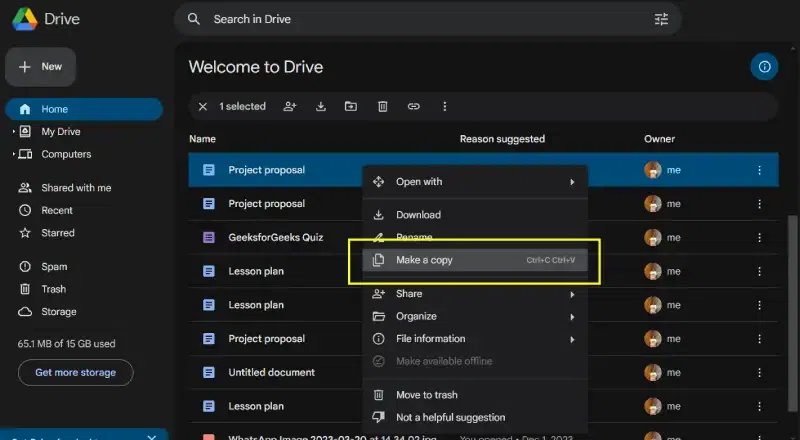
Task: Select File information menu entry
Action: click(x=475, y=338)
